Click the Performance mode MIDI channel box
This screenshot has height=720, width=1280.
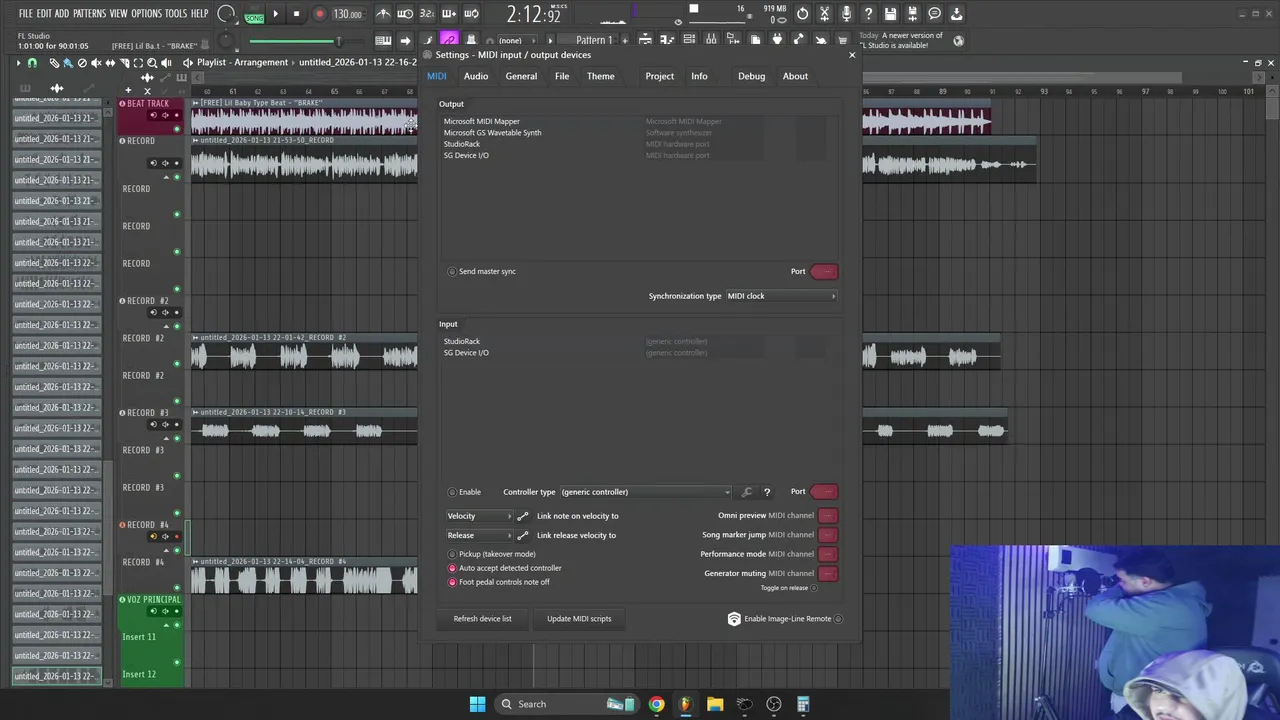click(x=828, y=554)
